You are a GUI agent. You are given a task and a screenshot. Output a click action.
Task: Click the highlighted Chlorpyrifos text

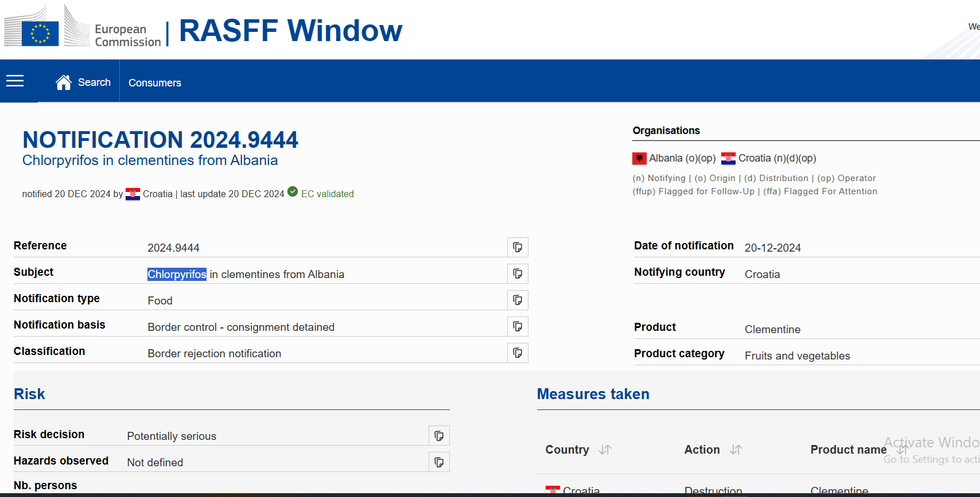click(x=177, y=274)
